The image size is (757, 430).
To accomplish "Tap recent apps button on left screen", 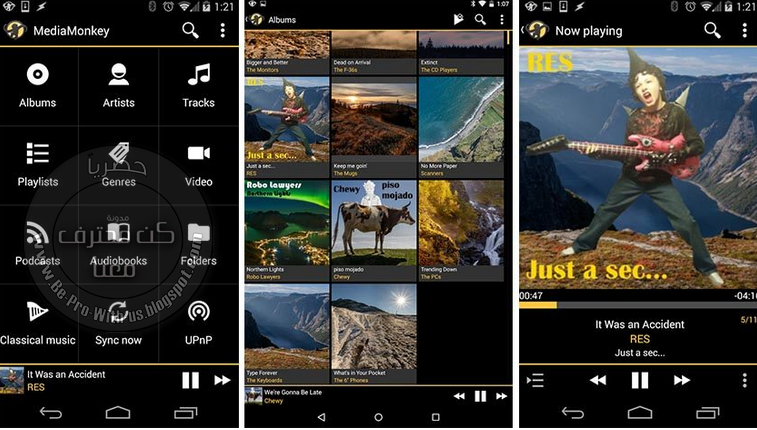I will tap(186, 413).
